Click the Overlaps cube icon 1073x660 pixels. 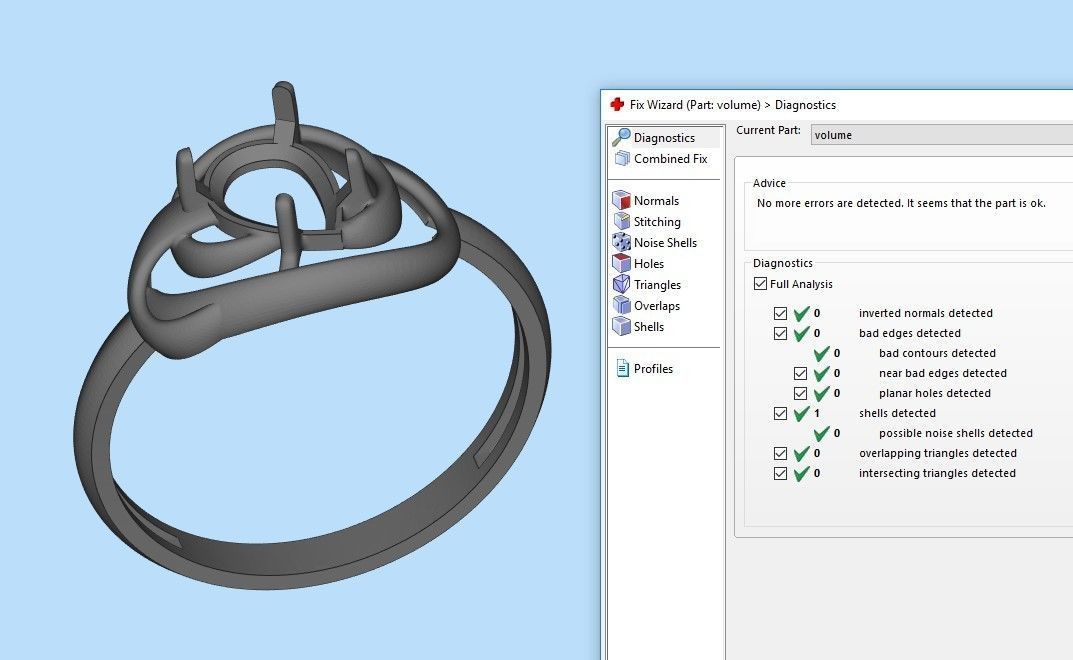[x=621, y=305]
